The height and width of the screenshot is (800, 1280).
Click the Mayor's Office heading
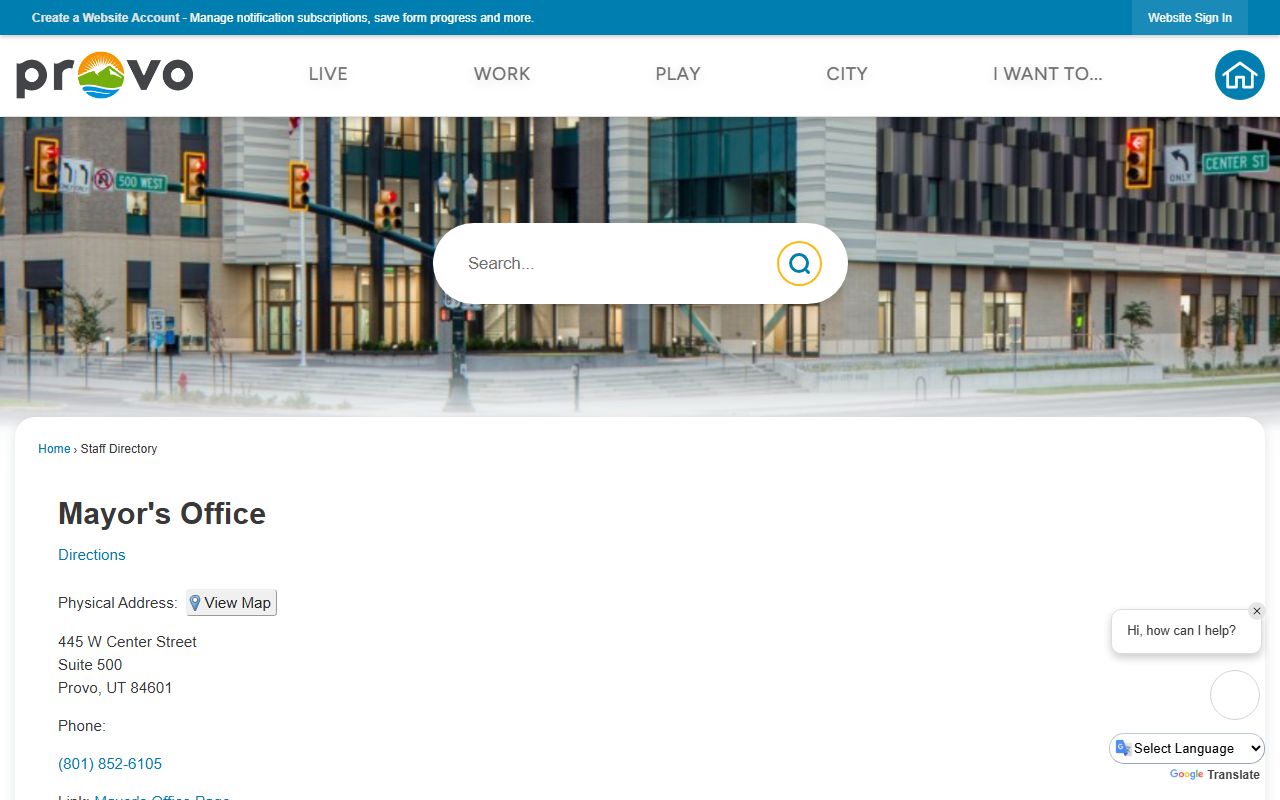click(162, 513)
